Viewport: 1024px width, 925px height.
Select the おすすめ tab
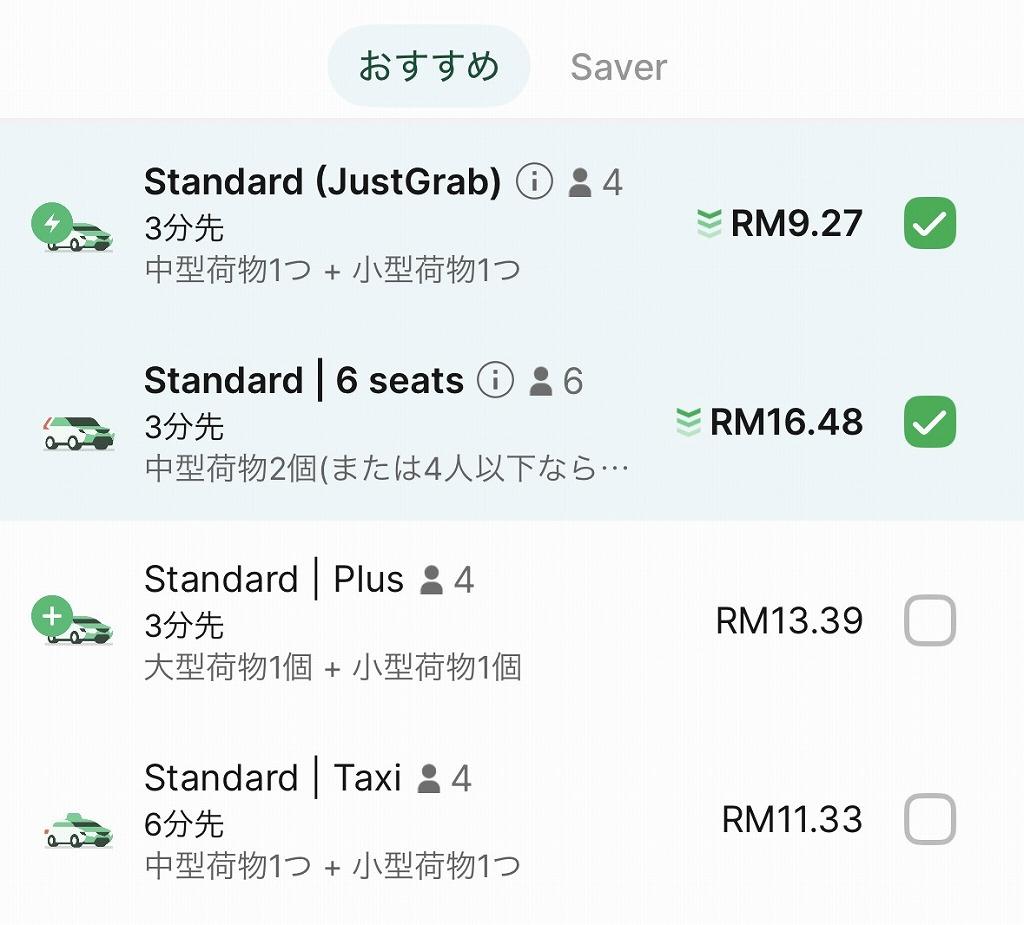click(428, 67)
